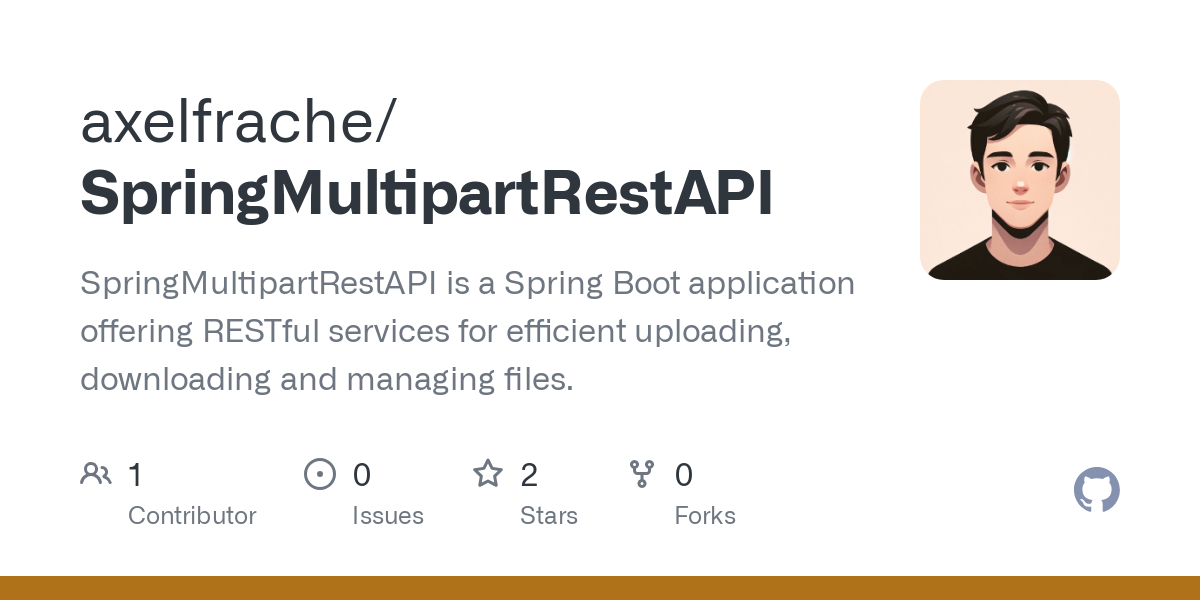Click the contributors people icon

[96, 473]
